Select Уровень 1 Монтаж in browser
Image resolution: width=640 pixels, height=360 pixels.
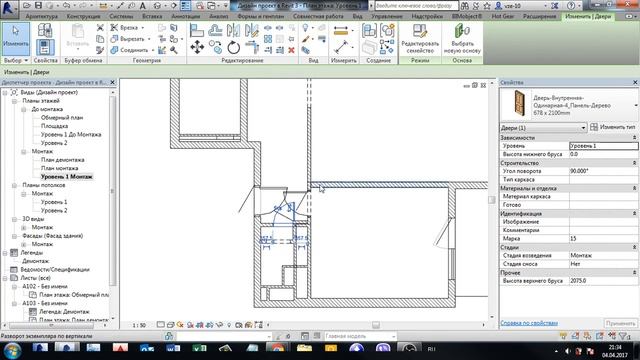(x=67, y=177)
